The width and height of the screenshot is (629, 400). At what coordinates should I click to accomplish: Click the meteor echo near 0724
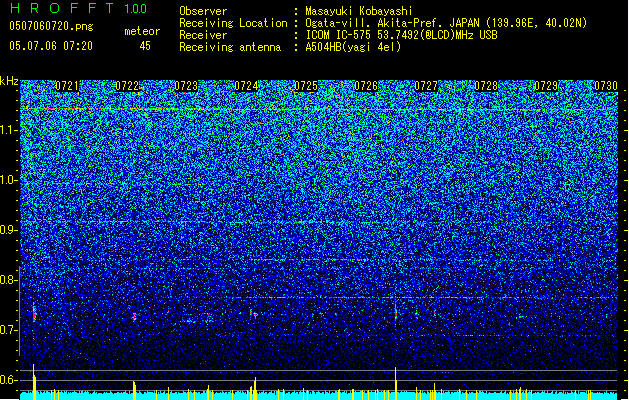(x=254, y=314)
